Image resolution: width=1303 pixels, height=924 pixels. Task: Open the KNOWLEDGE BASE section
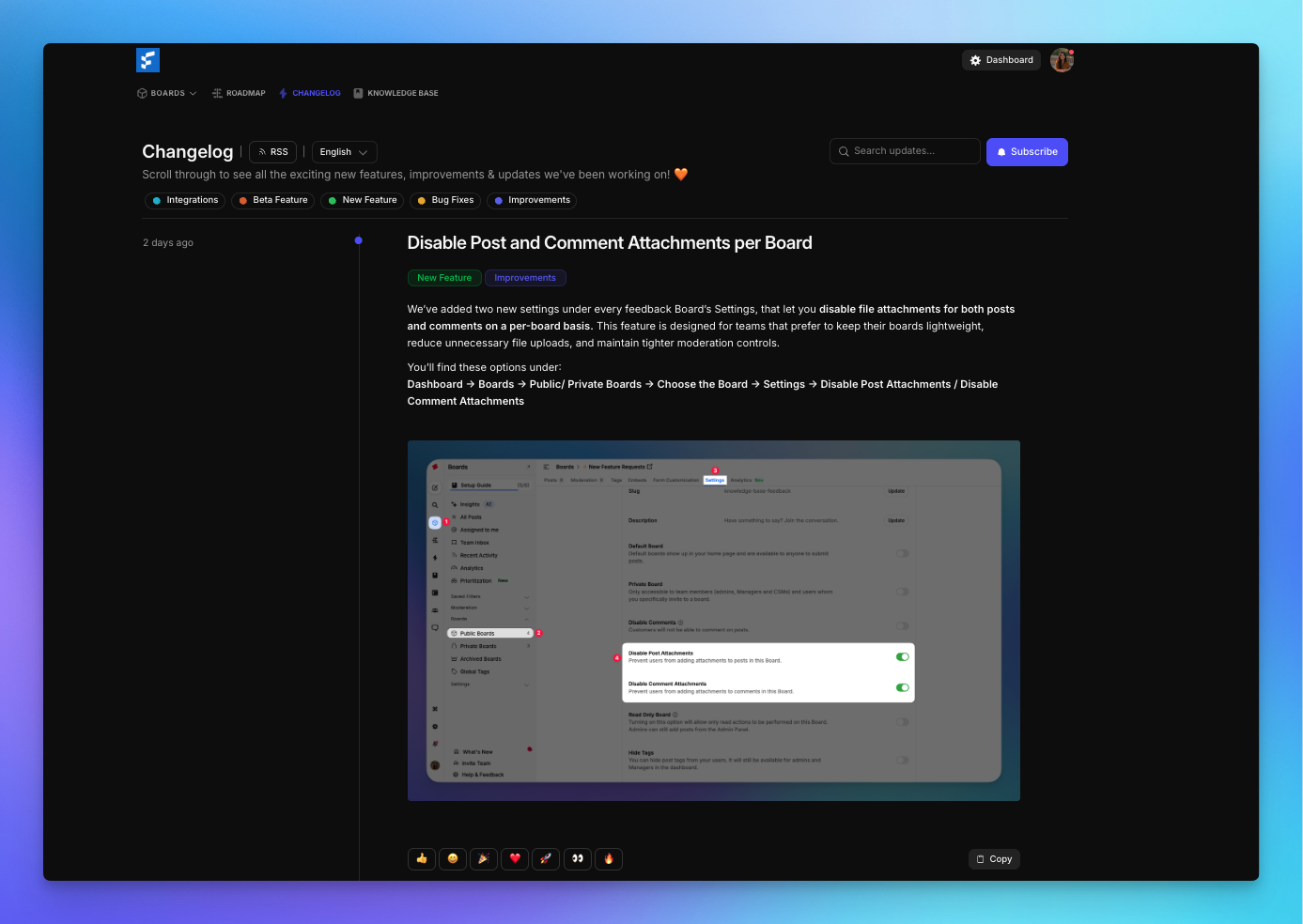click(x=396, y=93)
